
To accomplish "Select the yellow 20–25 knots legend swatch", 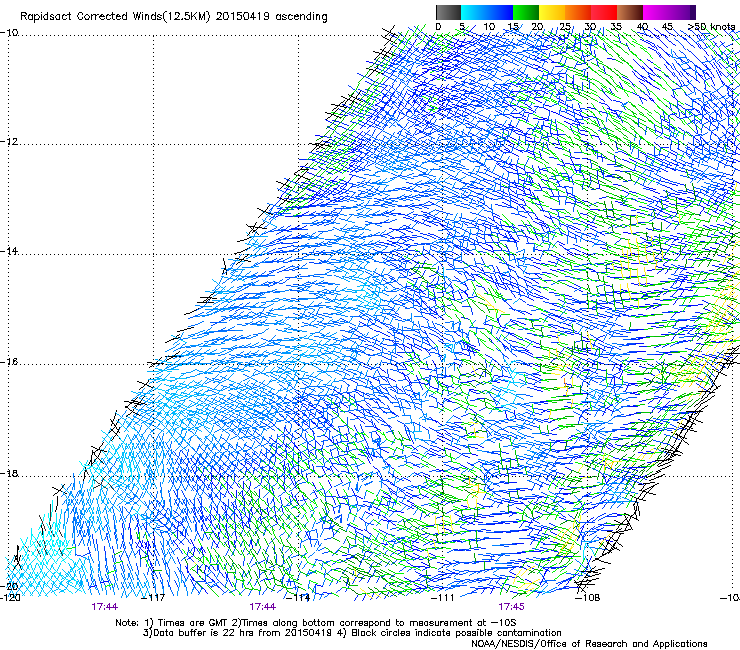I will [552, 12].
